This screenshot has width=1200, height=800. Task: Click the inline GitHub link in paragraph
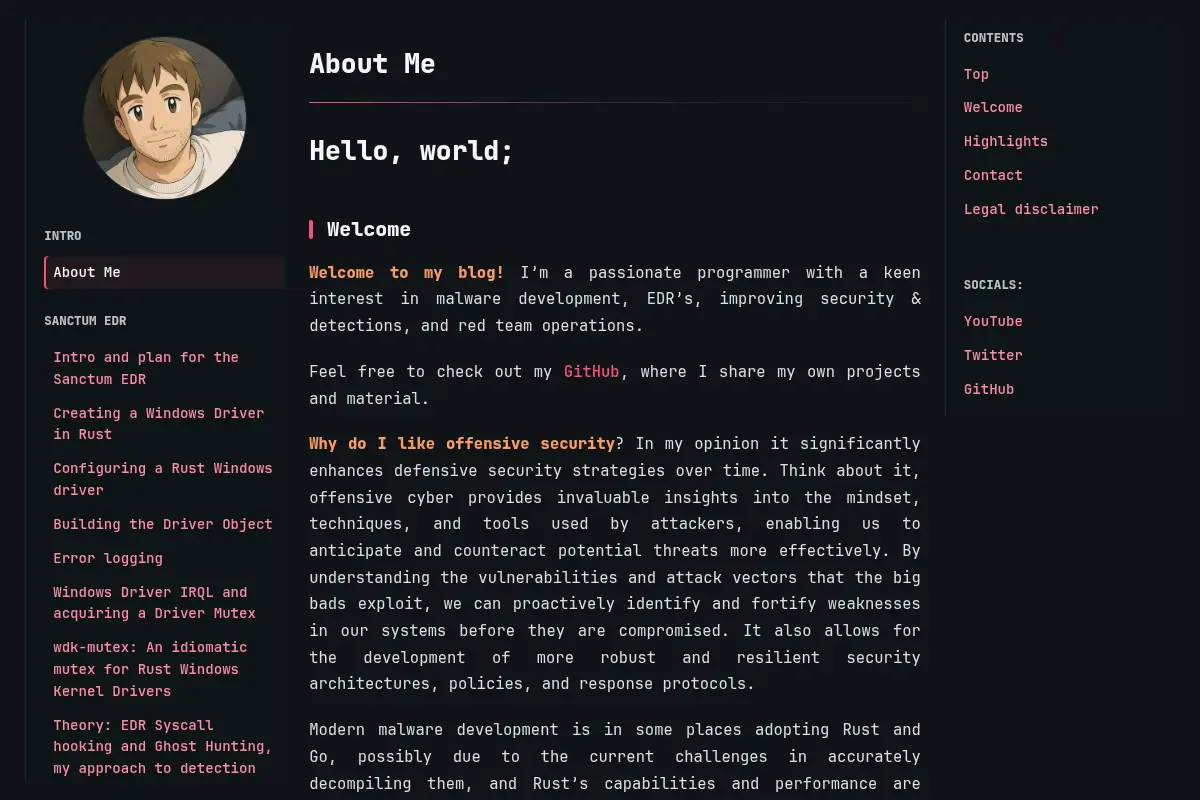click(592, 371)
